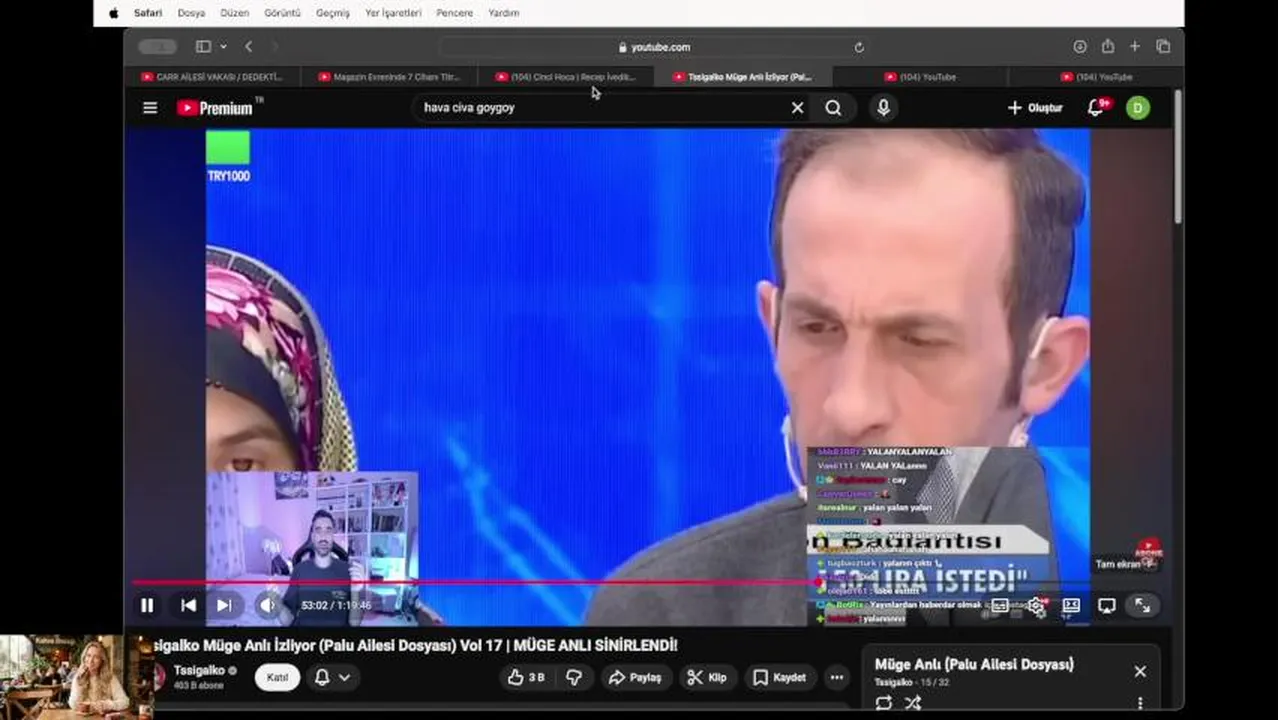Mute the video volume speaker icon

point(266,605)
